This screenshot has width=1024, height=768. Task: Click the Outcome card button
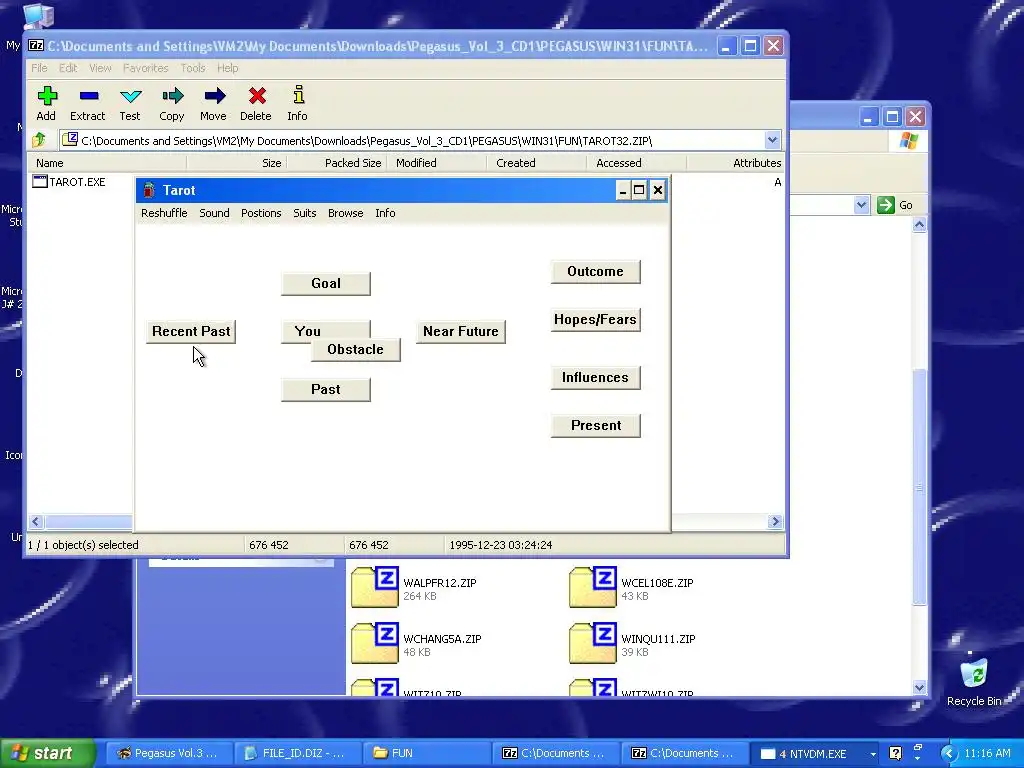(x=596, y=272)
